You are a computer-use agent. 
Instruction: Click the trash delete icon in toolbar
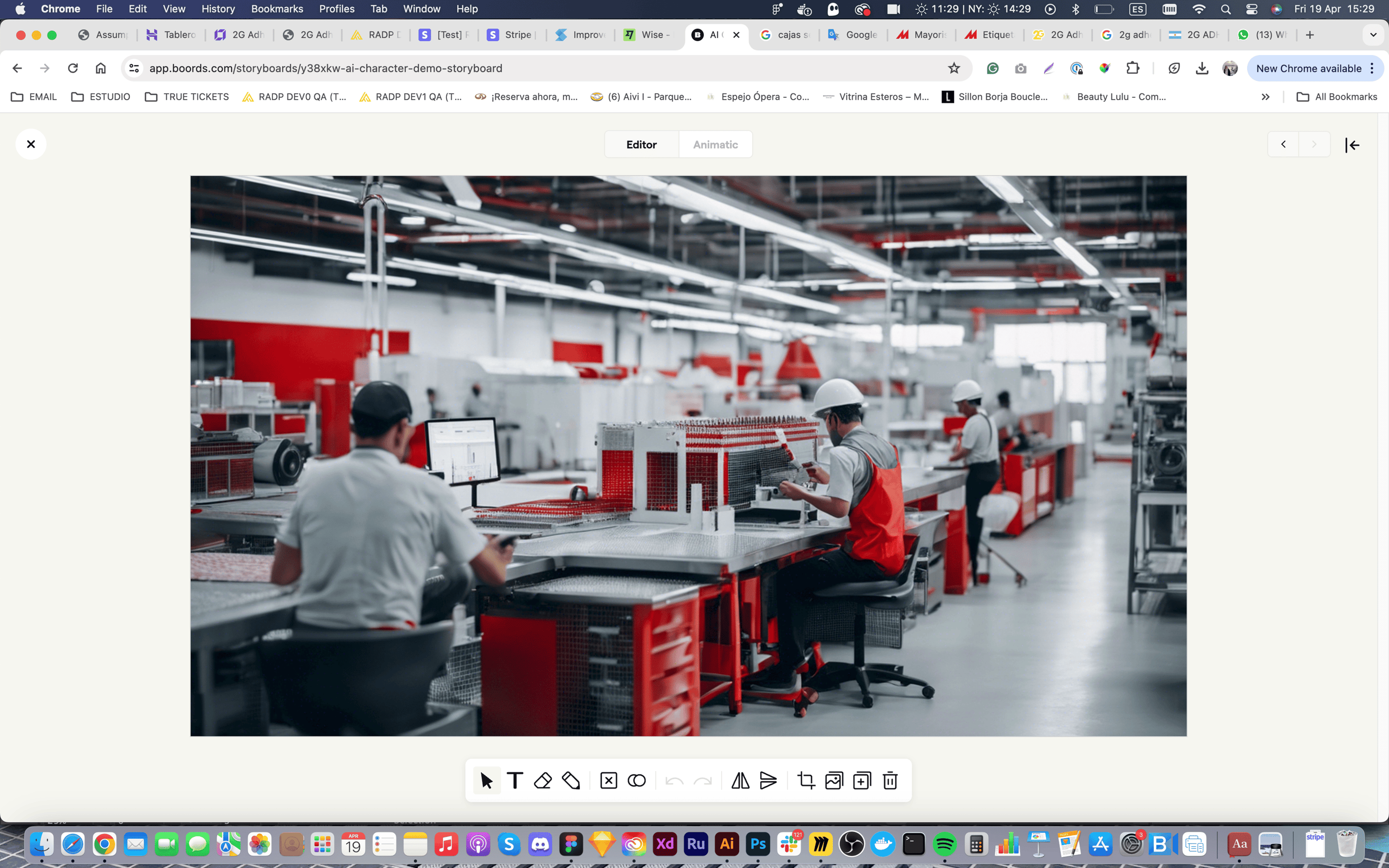(x=889, y=780)
